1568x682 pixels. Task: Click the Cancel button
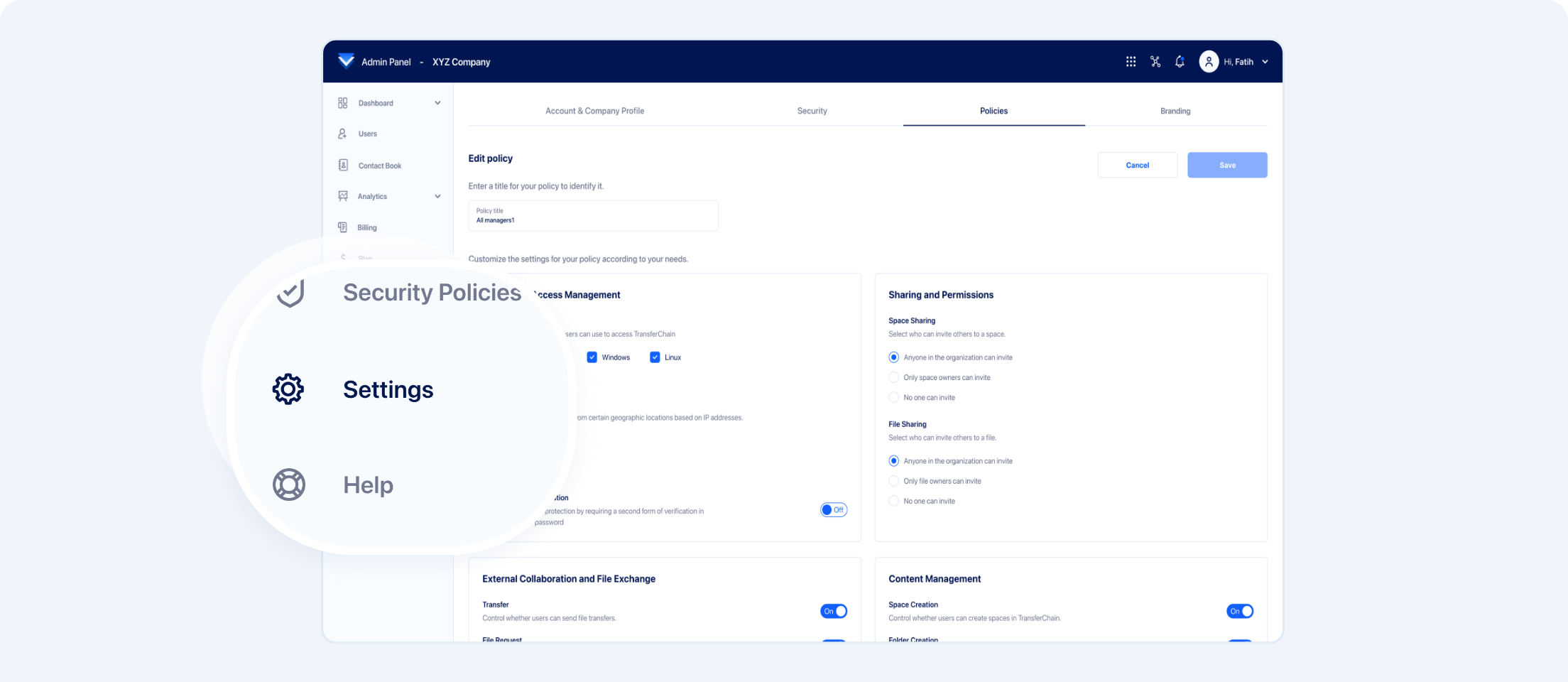(x=1137, y=165)
